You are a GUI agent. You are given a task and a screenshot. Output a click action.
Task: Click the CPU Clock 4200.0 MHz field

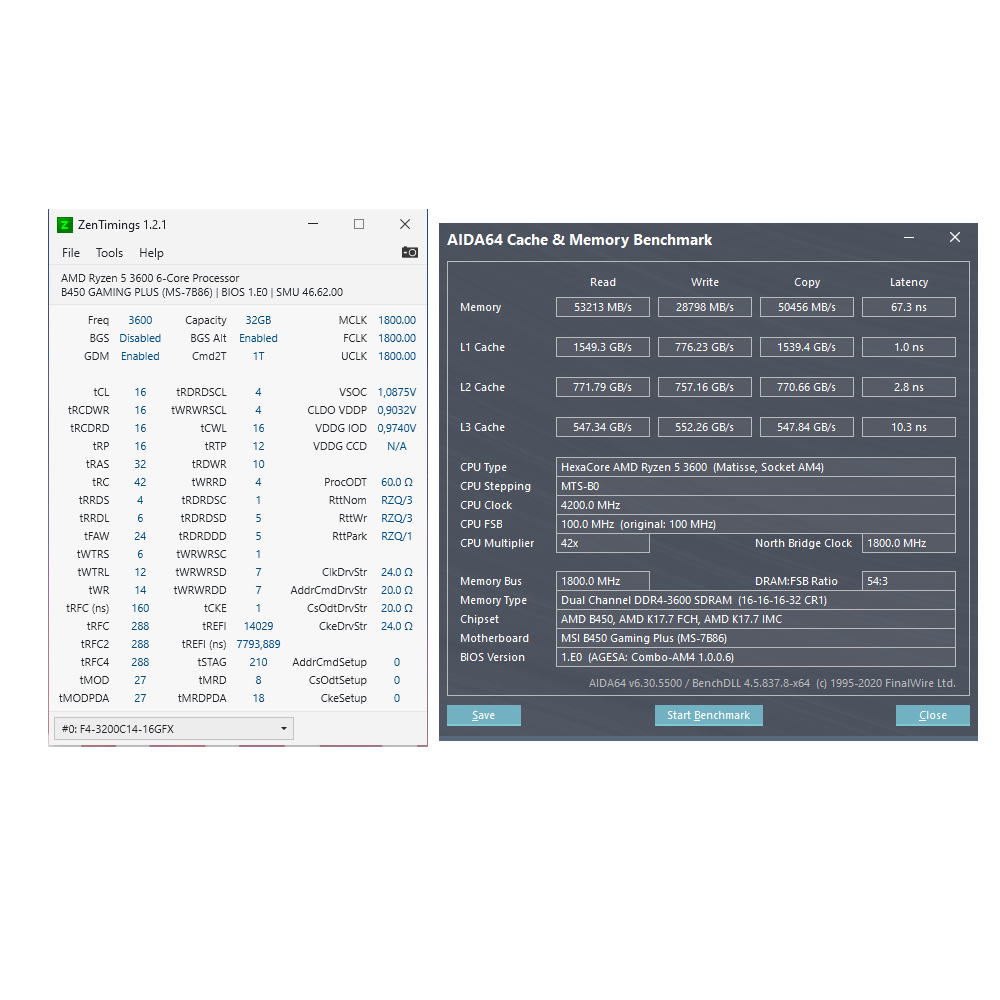coord(756,505)
